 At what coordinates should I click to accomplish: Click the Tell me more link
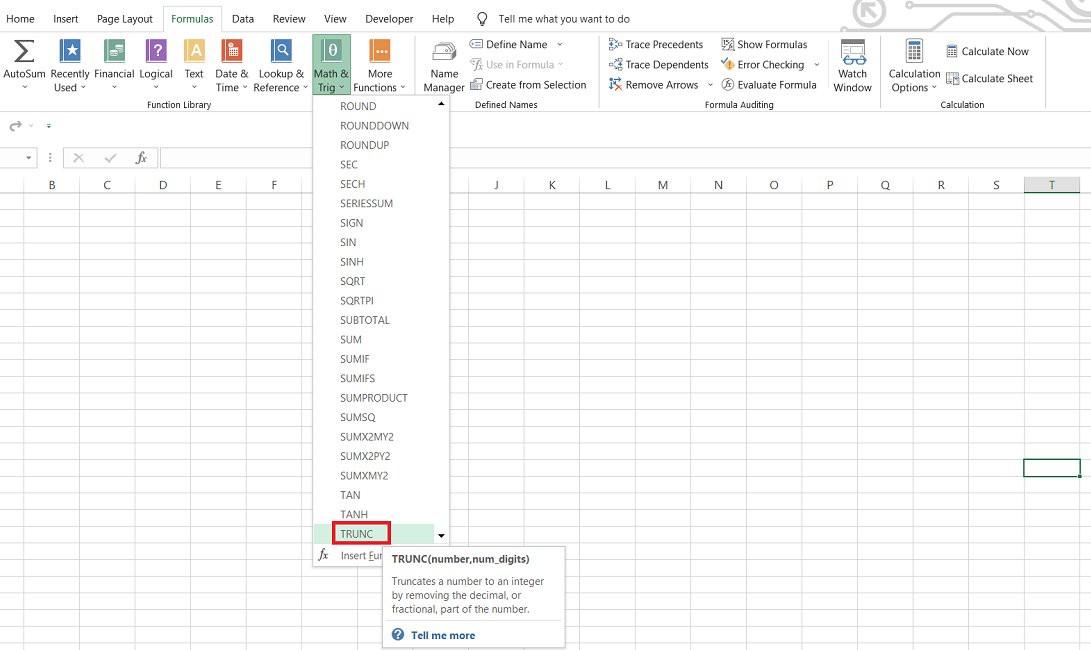coord(442,635)
